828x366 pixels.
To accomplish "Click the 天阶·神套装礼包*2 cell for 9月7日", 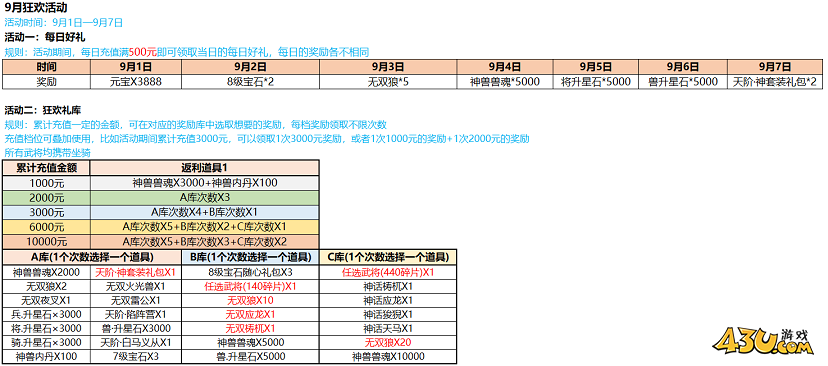I will point(775,82).
